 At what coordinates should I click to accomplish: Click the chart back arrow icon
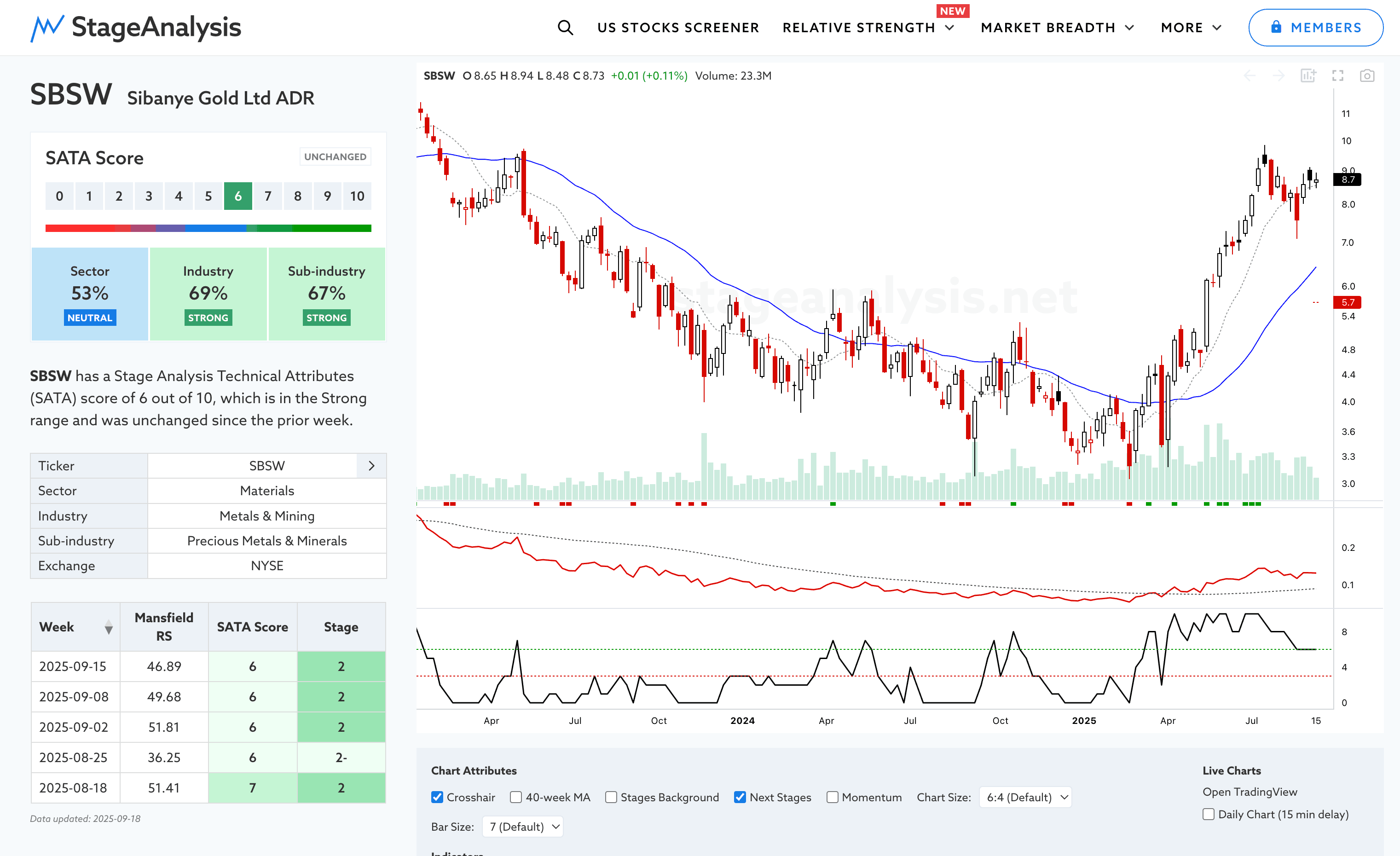[1250, 75]
